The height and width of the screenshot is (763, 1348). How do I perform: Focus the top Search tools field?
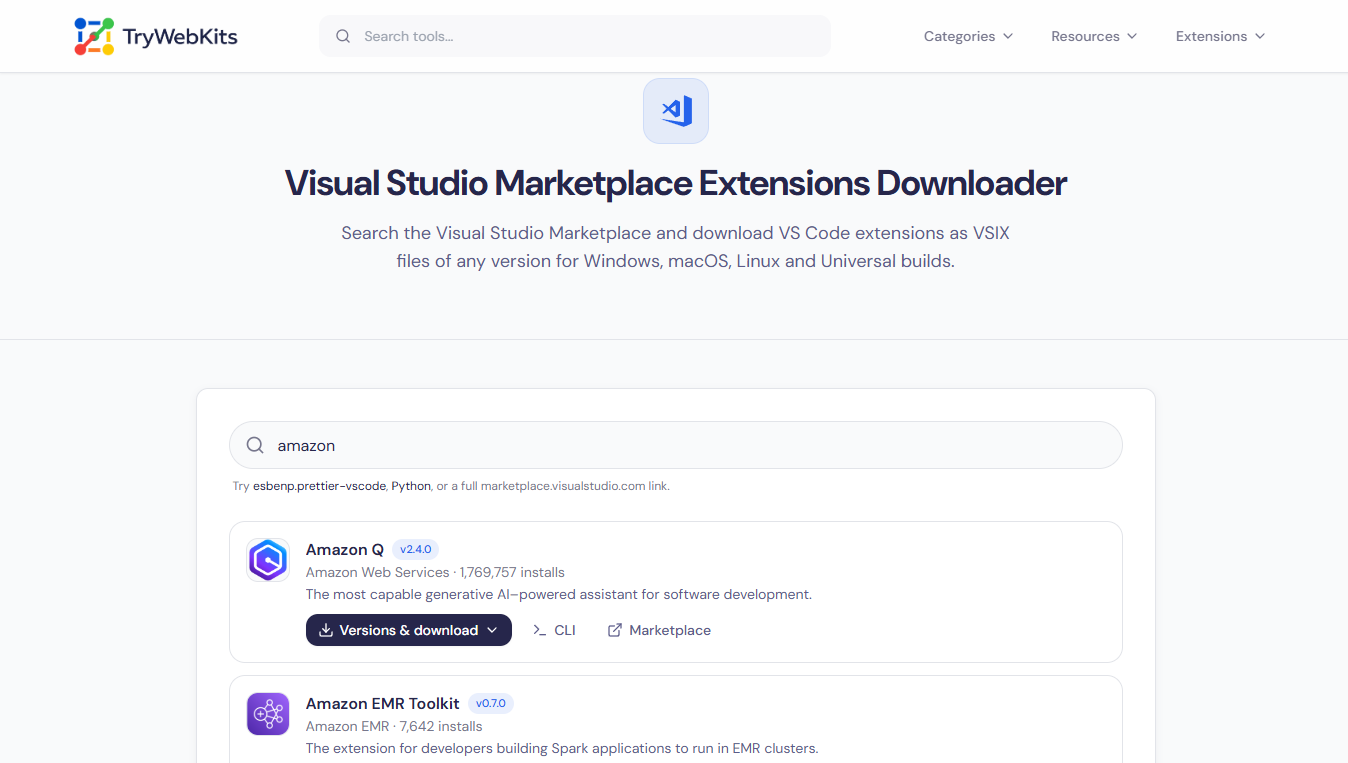tap(574, 36)
